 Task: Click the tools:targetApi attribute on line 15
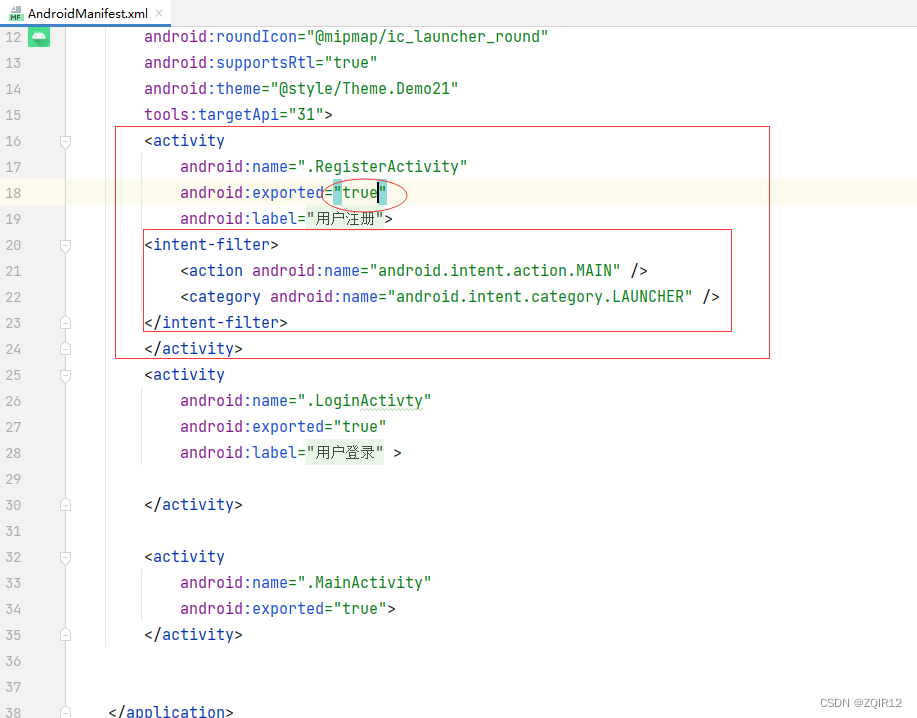tap(212, 115)
